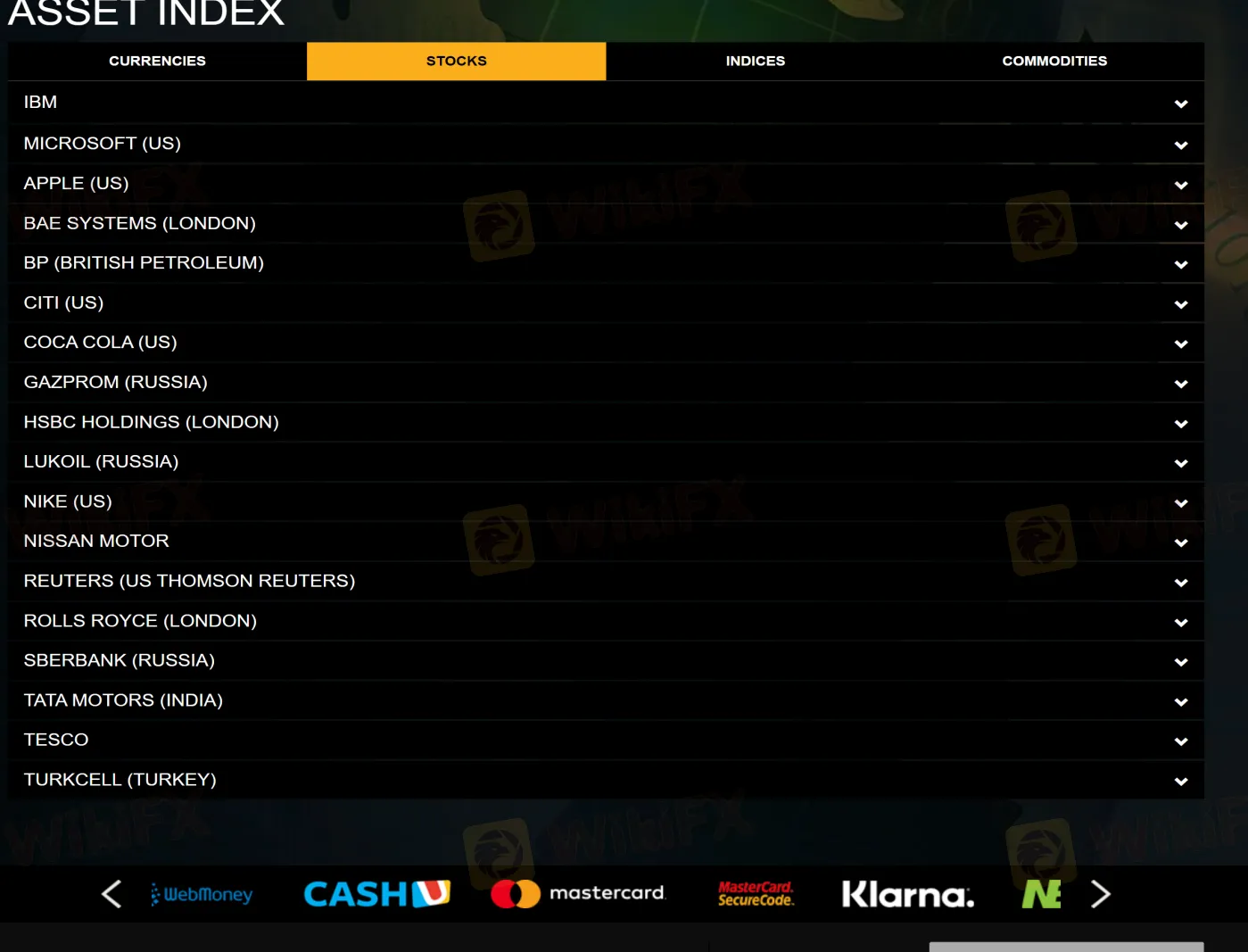Expand the Rolls Royce (London) chevron
Screen dimensions: 1248x952
click(1181, 622)
